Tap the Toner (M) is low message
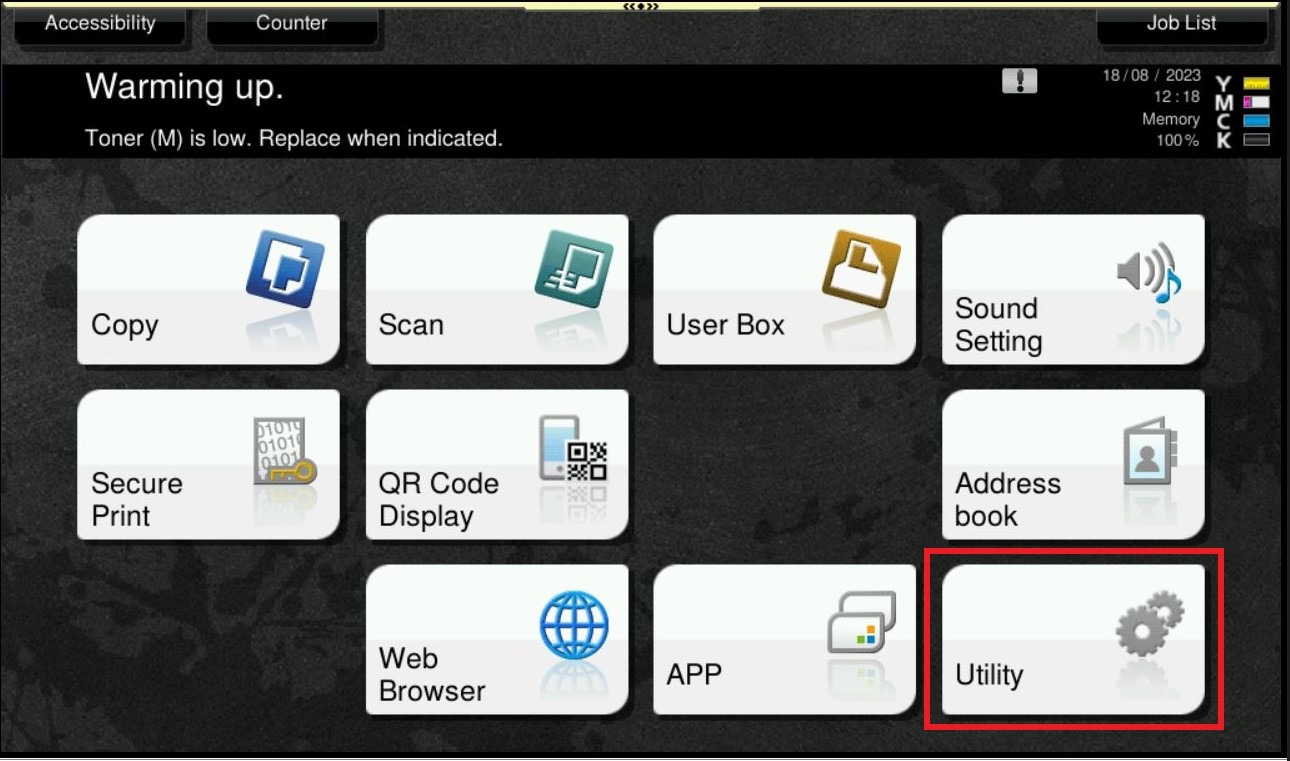This screenshot has width=1290, height=761. (x=294, y=138)
